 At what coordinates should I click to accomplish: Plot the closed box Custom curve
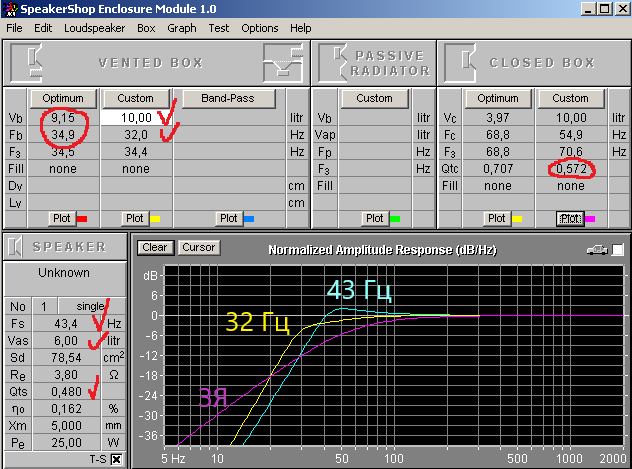570,218
